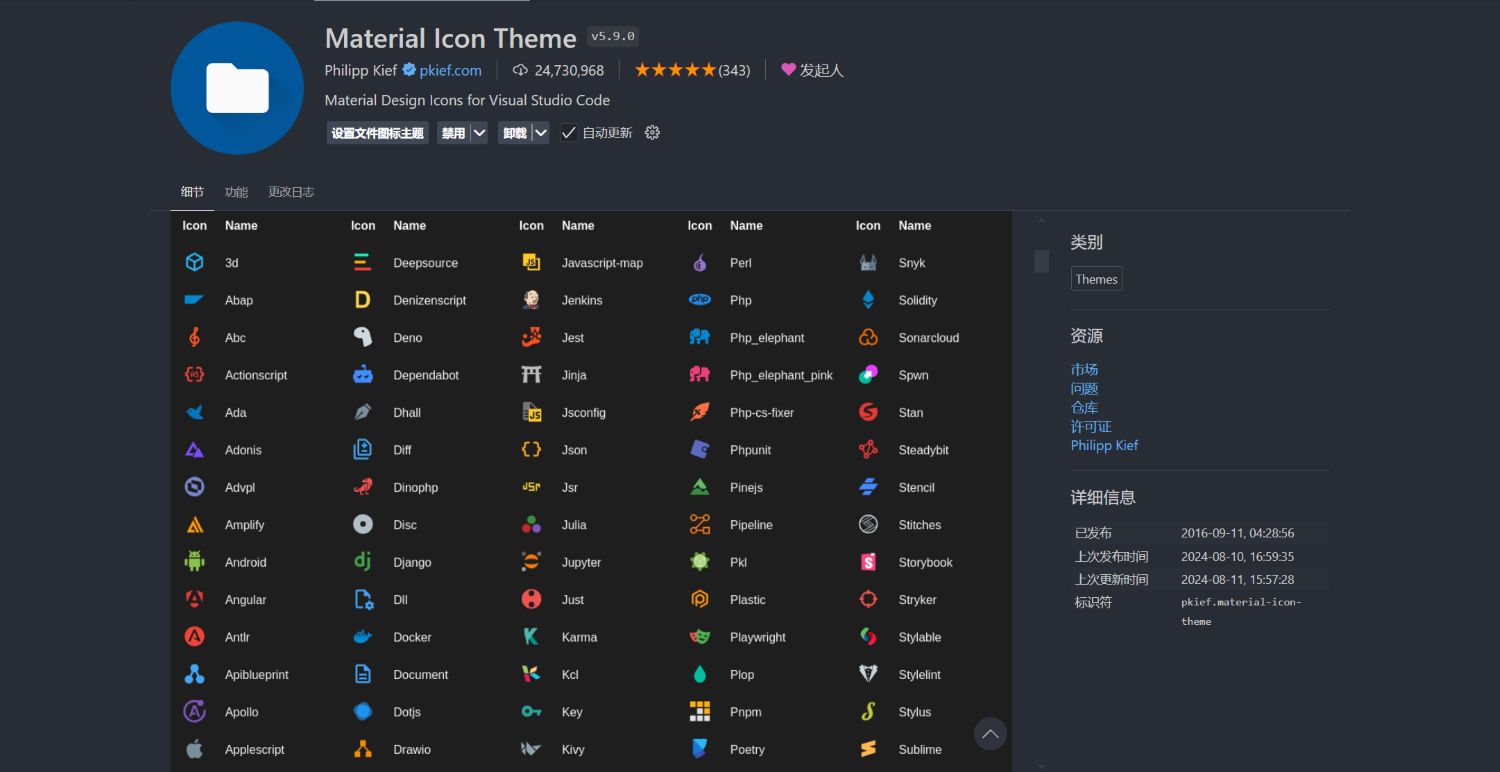Click the 设置文件图标主题 button
The image size is (1500, 772).
[378, 133]
